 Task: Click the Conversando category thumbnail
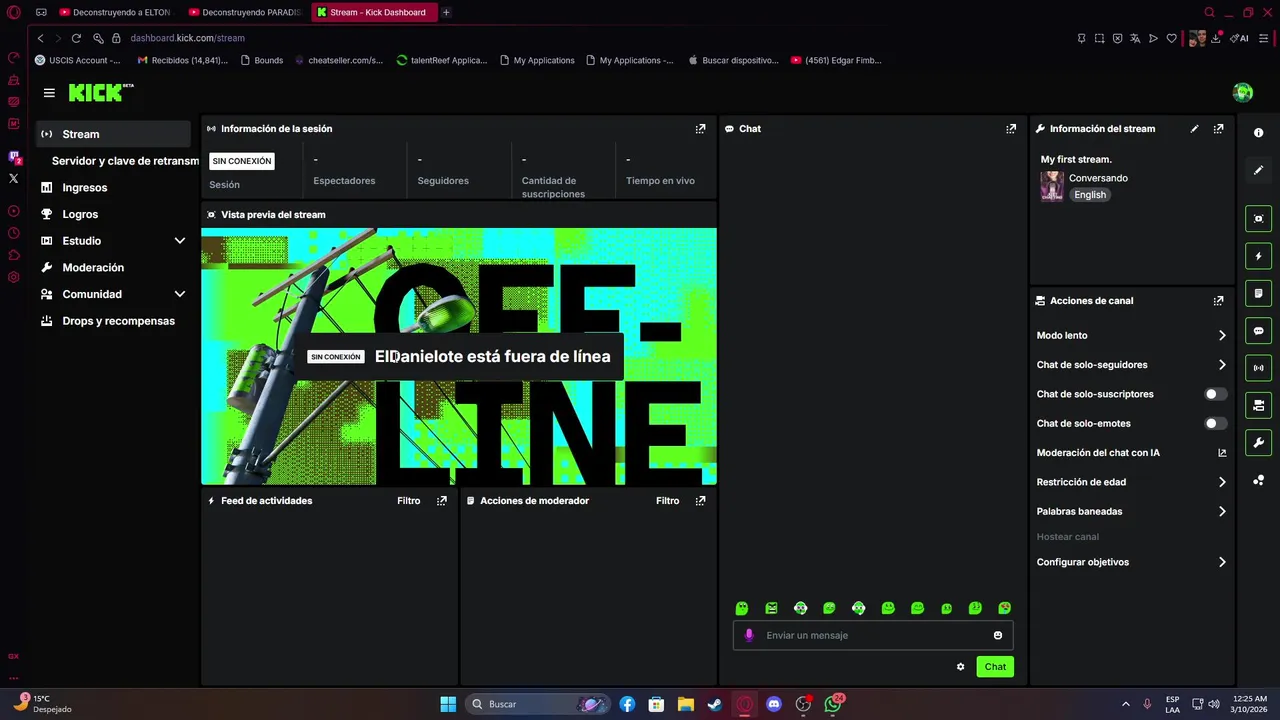click(x=1052, y=186)
